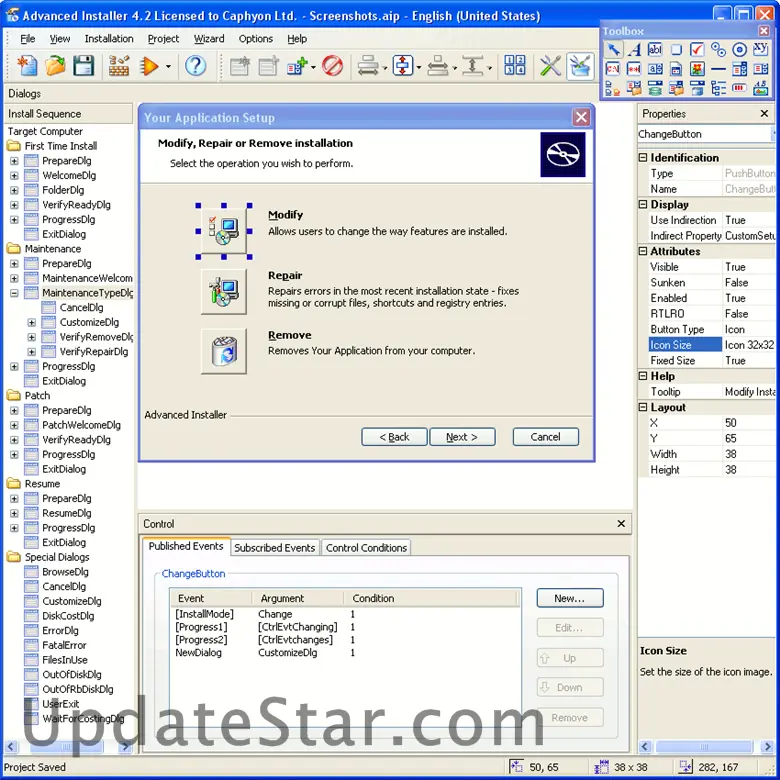The height and width of the screenshot is (780, 780).
Task: Open Help with the question mark icon
Action: point(195,66)
